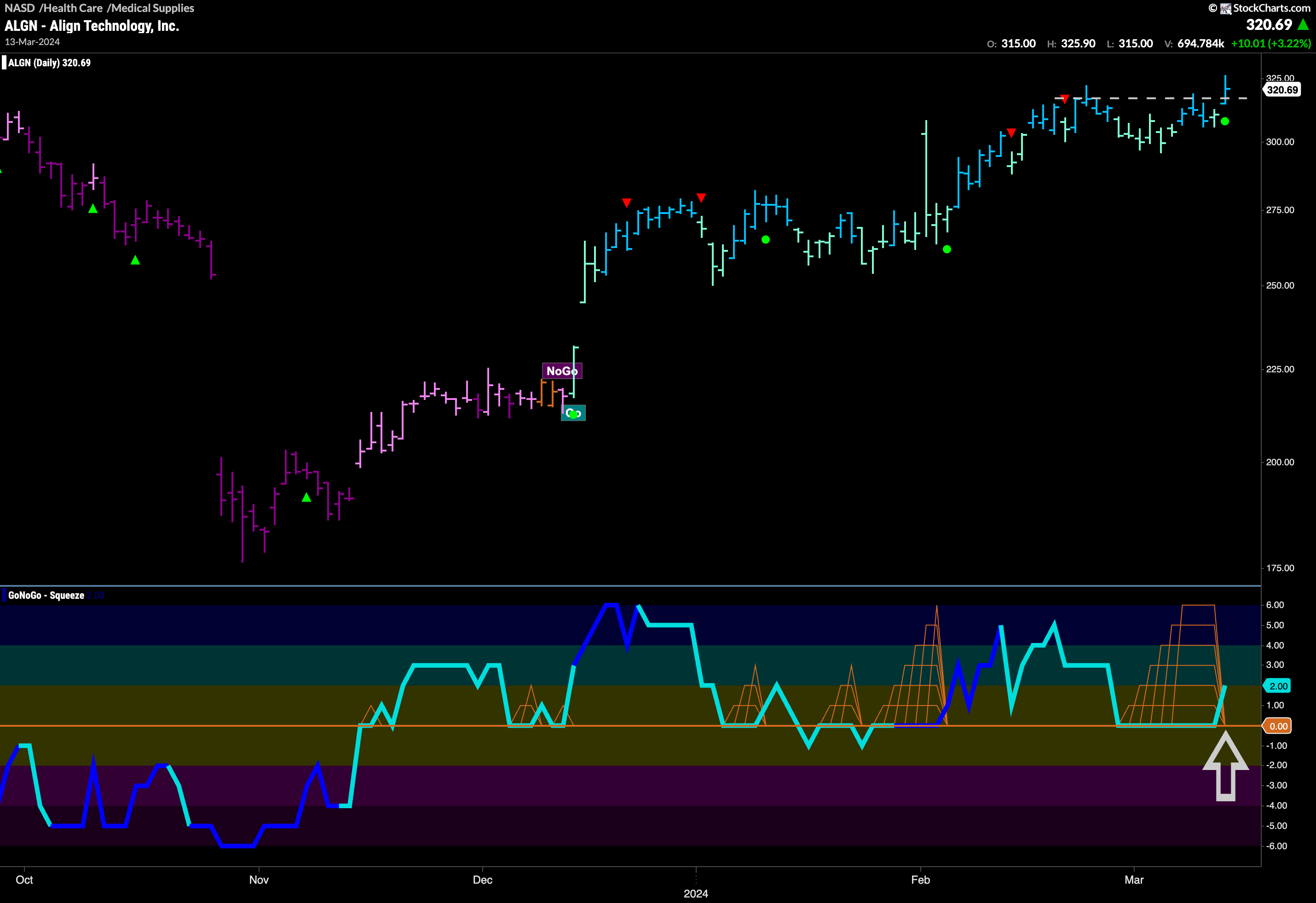Screen dimensions: 1316x903
Task: Click the 175.00 price axis label
Action: point(1280,568)
